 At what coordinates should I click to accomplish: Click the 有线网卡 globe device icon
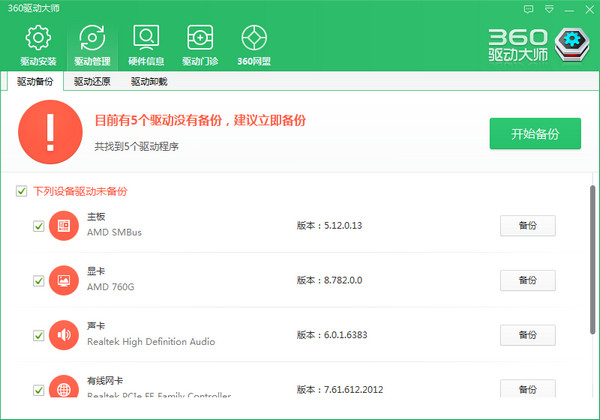[64, 387]
